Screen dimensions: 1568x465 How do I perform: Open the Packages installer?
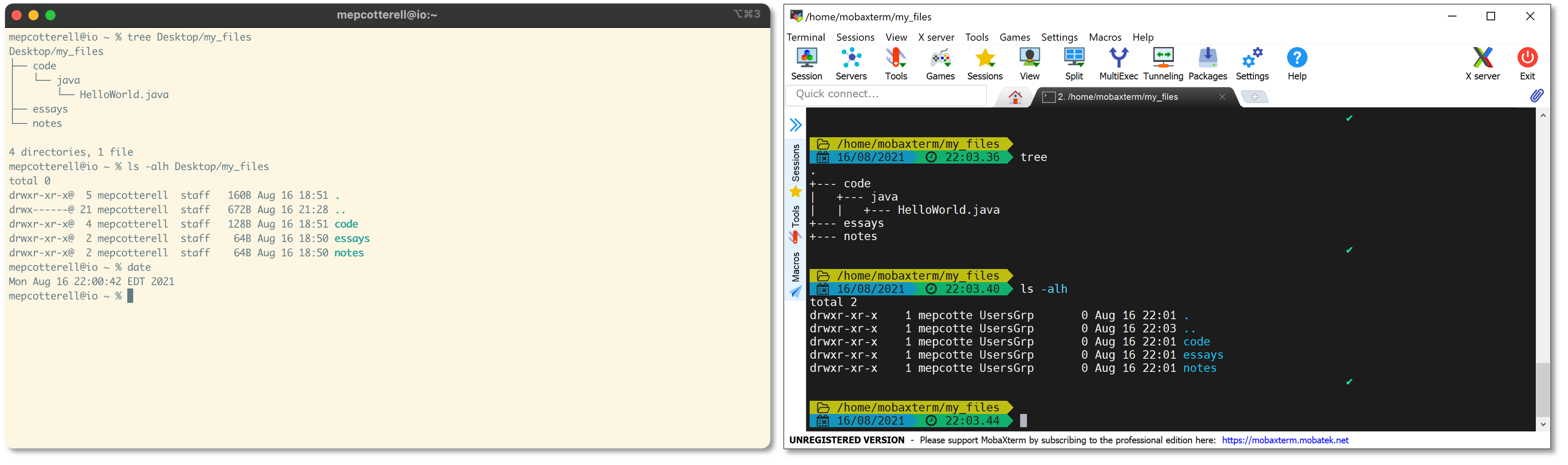[1208, 63]
